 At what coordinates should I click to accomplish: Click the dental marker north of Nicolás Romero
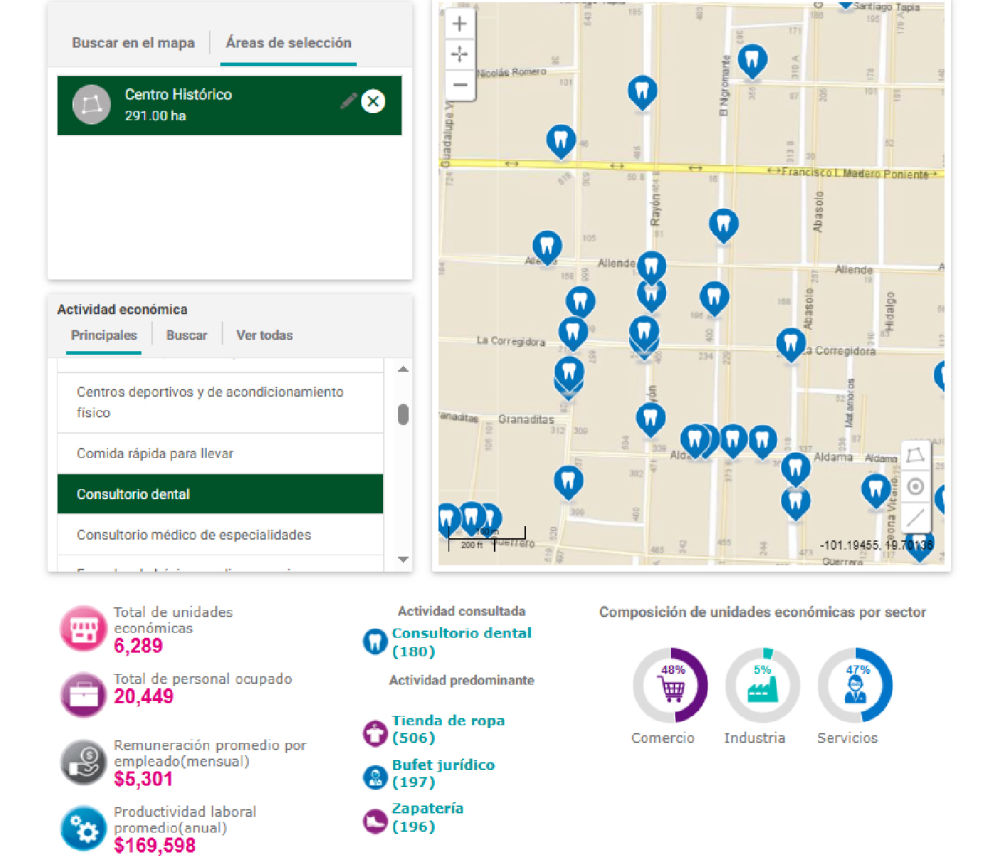pos(642,92)
